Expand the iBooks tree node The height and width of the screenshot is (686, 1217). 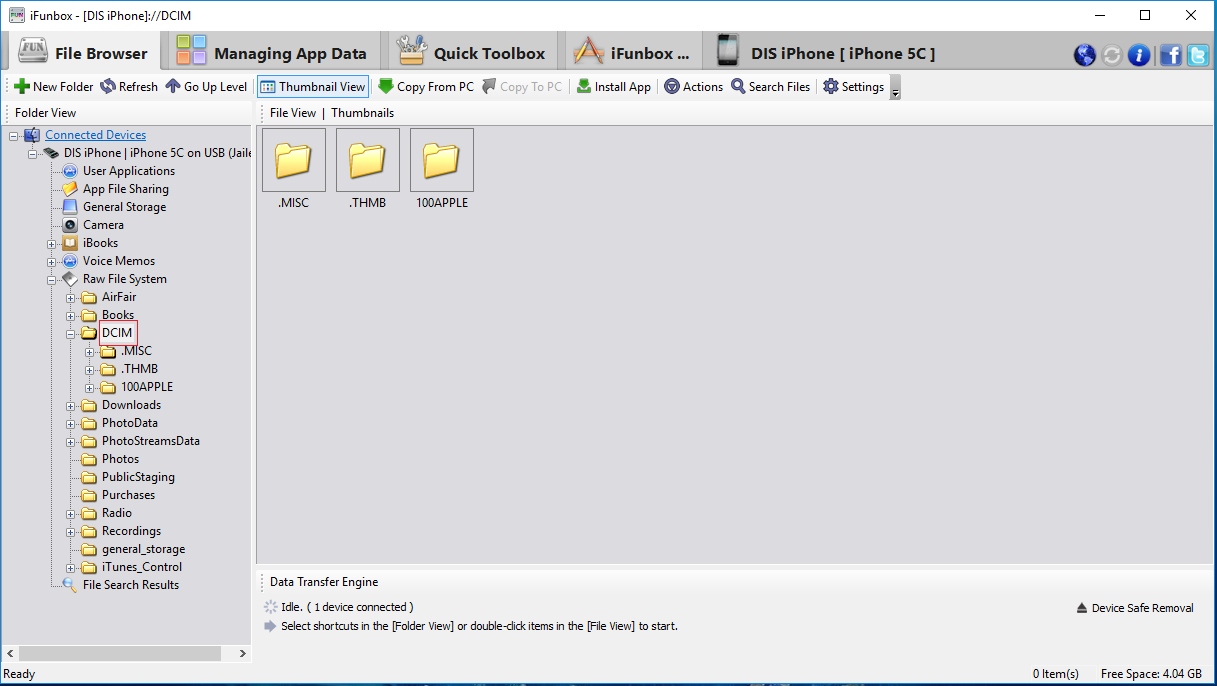click(52, 243)
